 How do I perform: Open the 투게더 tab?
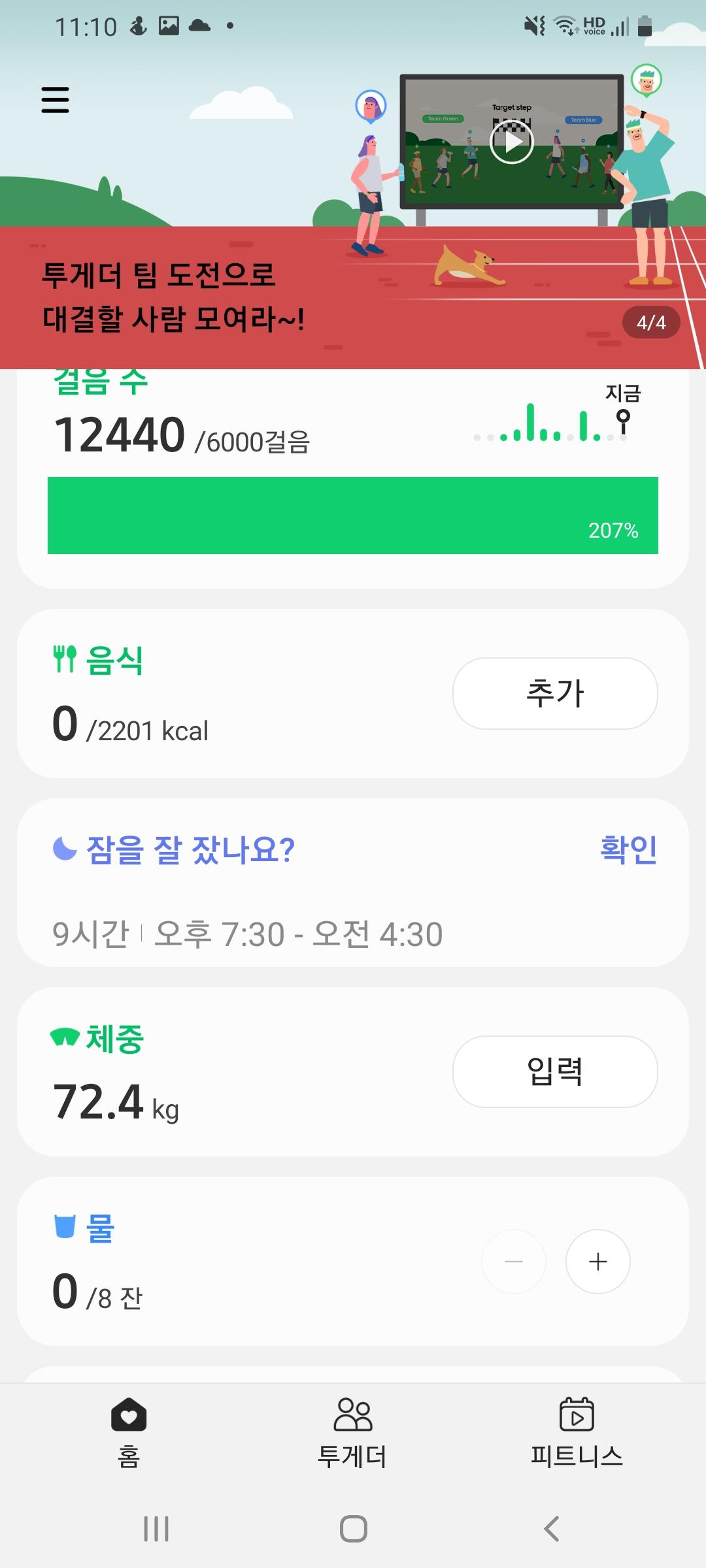coord(352,1432)
